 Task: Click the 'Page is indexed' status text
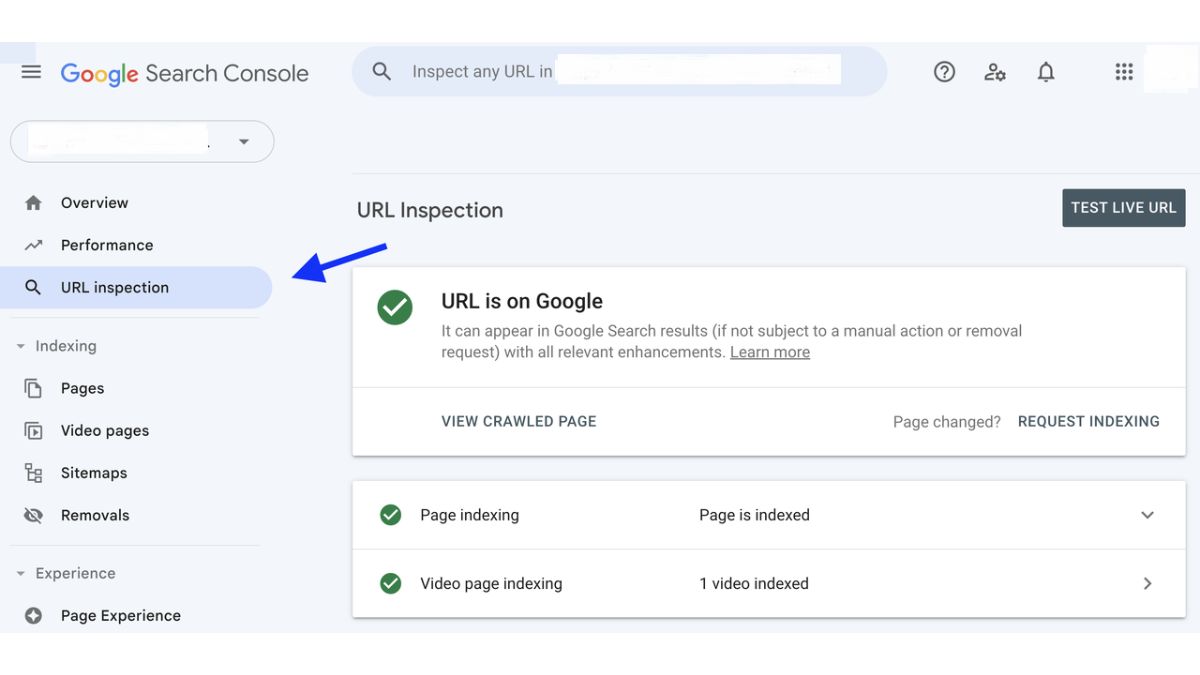pyautogui.click(x=755, y=515)
